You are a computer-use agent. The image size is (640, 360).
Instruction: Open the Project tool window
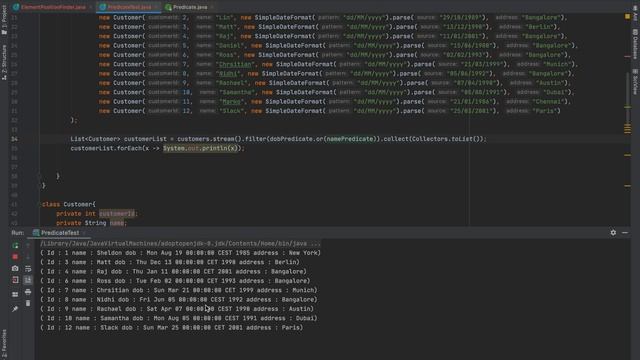click(4, 20)
